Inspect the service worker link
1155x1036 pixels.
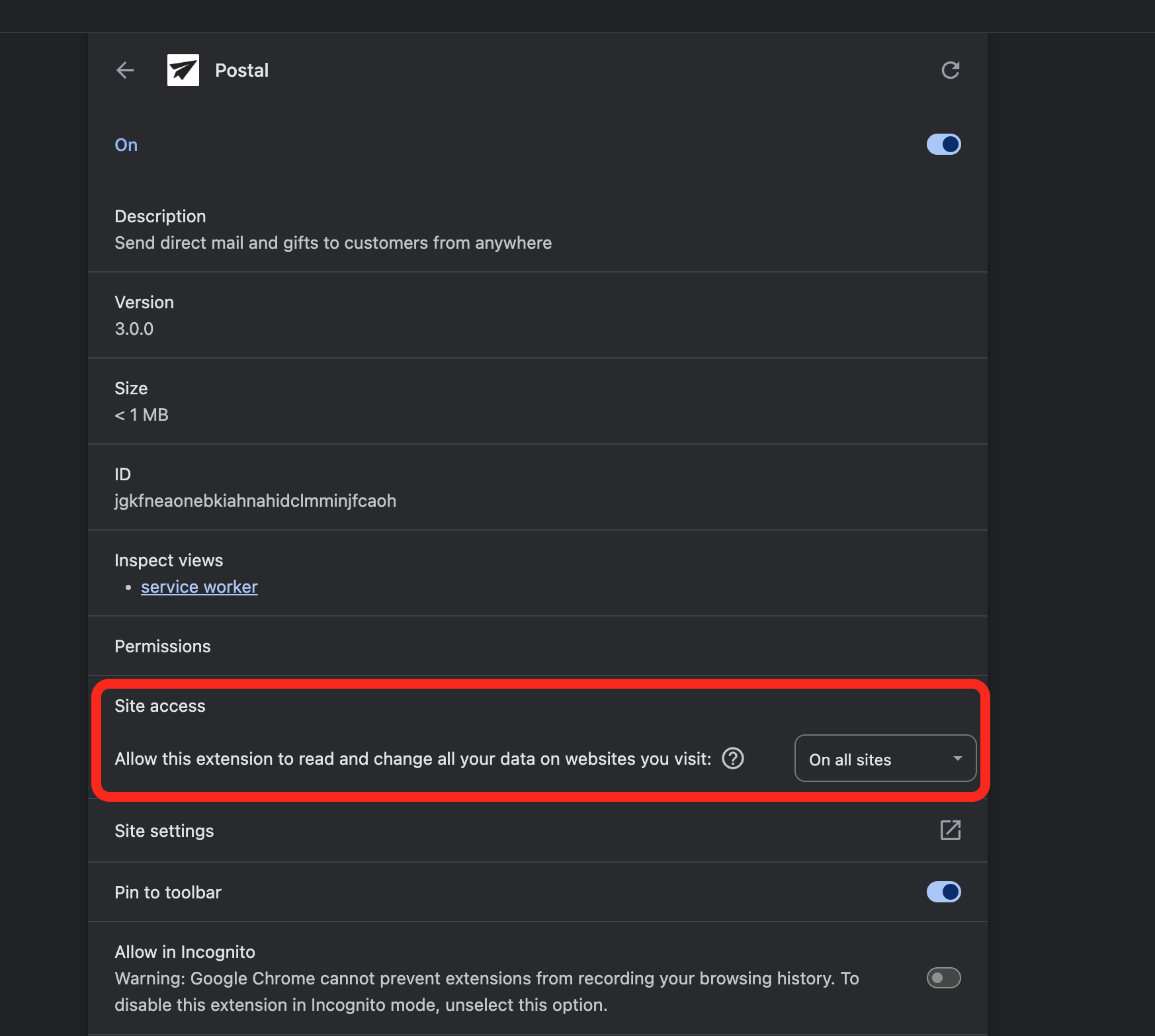coord(199,587)
